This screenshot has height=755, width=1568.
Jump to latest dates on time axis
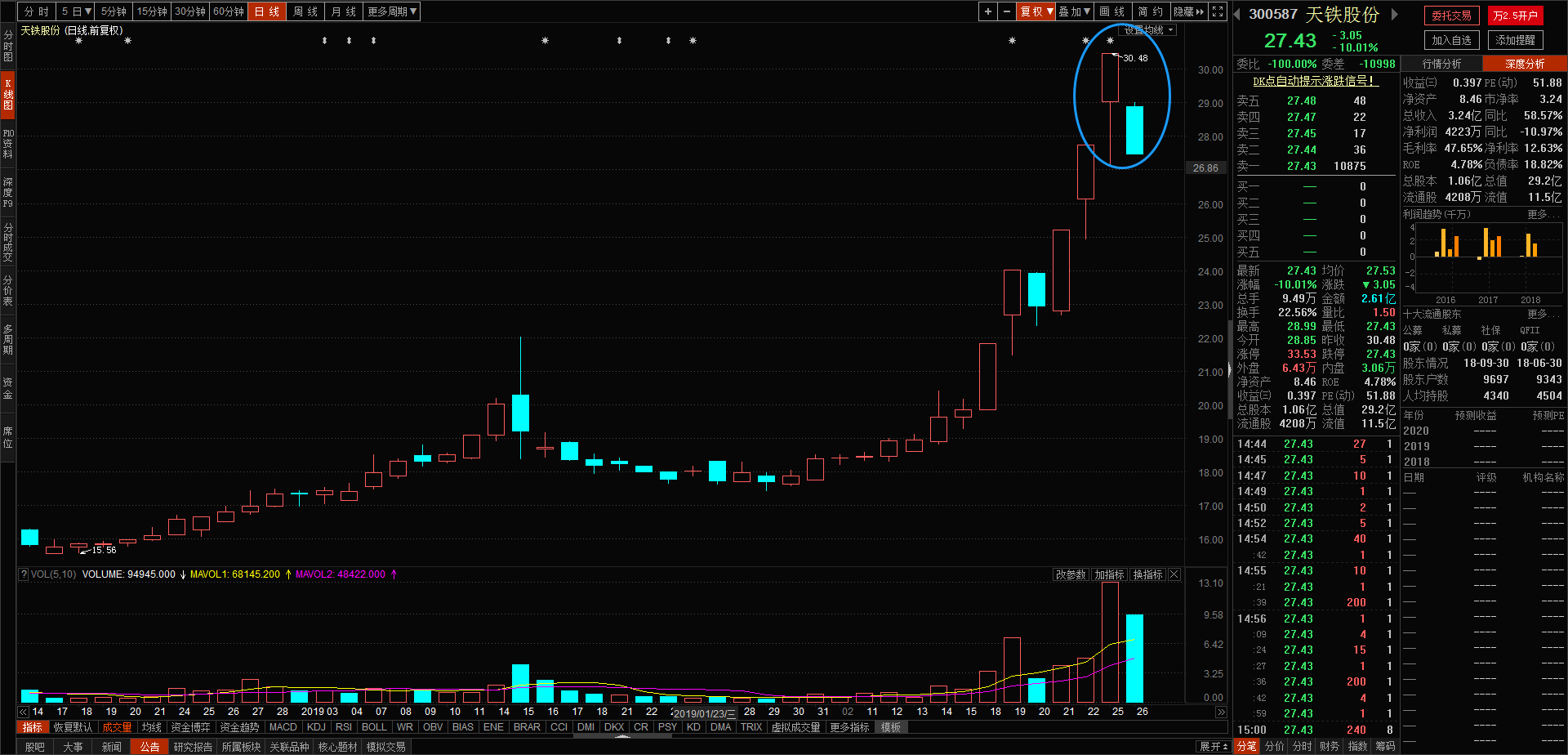(1221, 712)
